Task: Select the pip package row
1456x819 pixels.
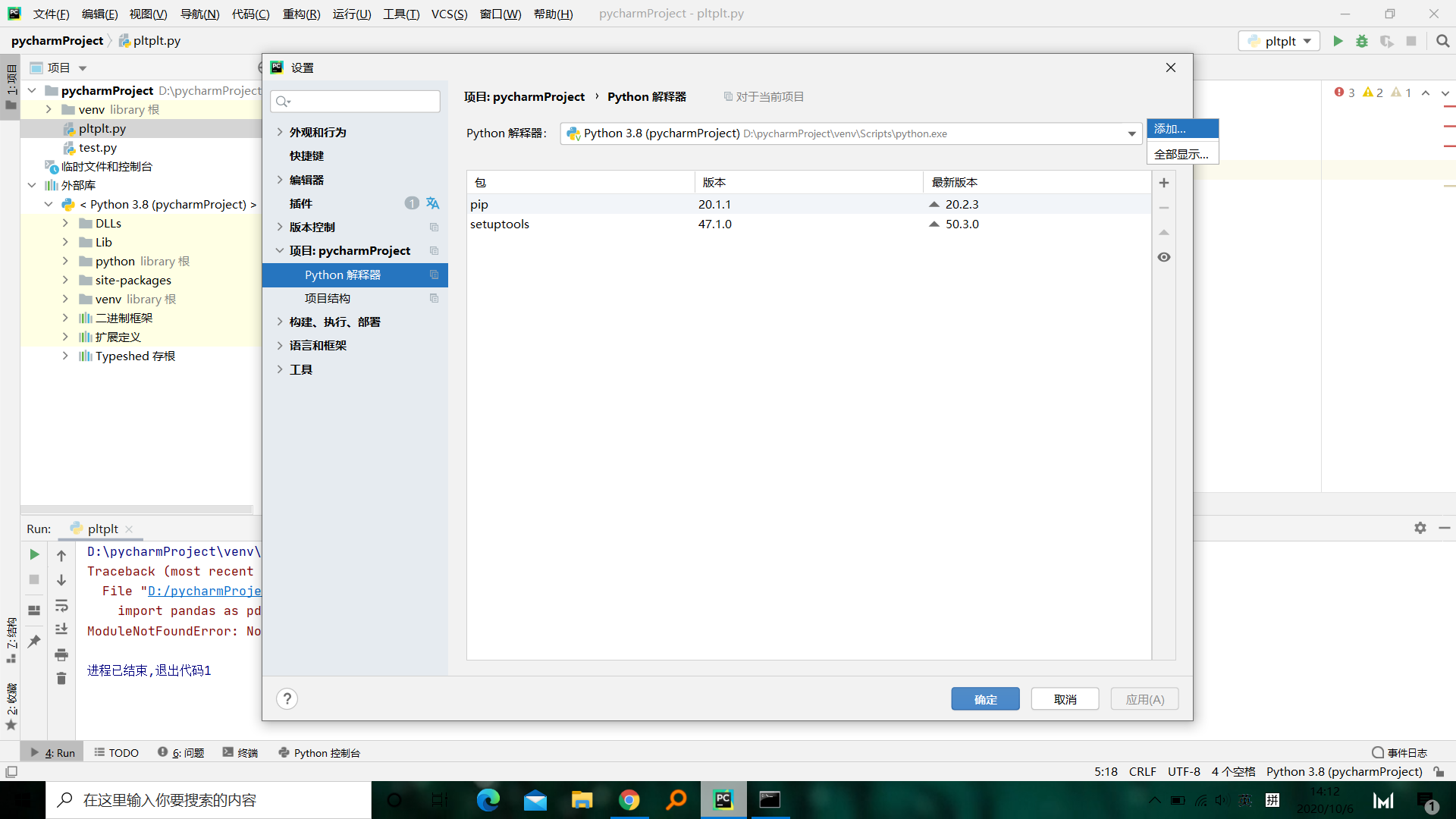Action: click(x=808, y=204)
